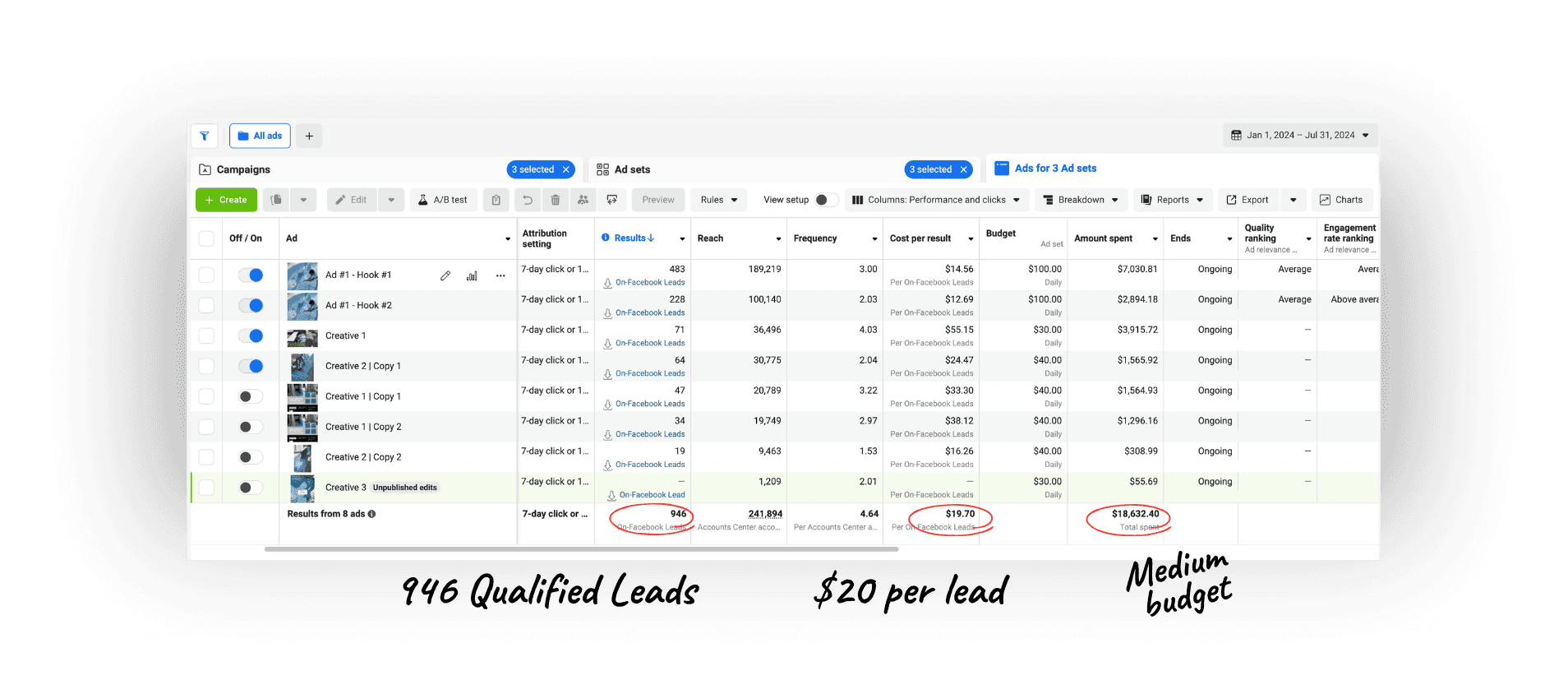
Task: Switch to the Ad sets tab
Action: (x=623, y=169)
